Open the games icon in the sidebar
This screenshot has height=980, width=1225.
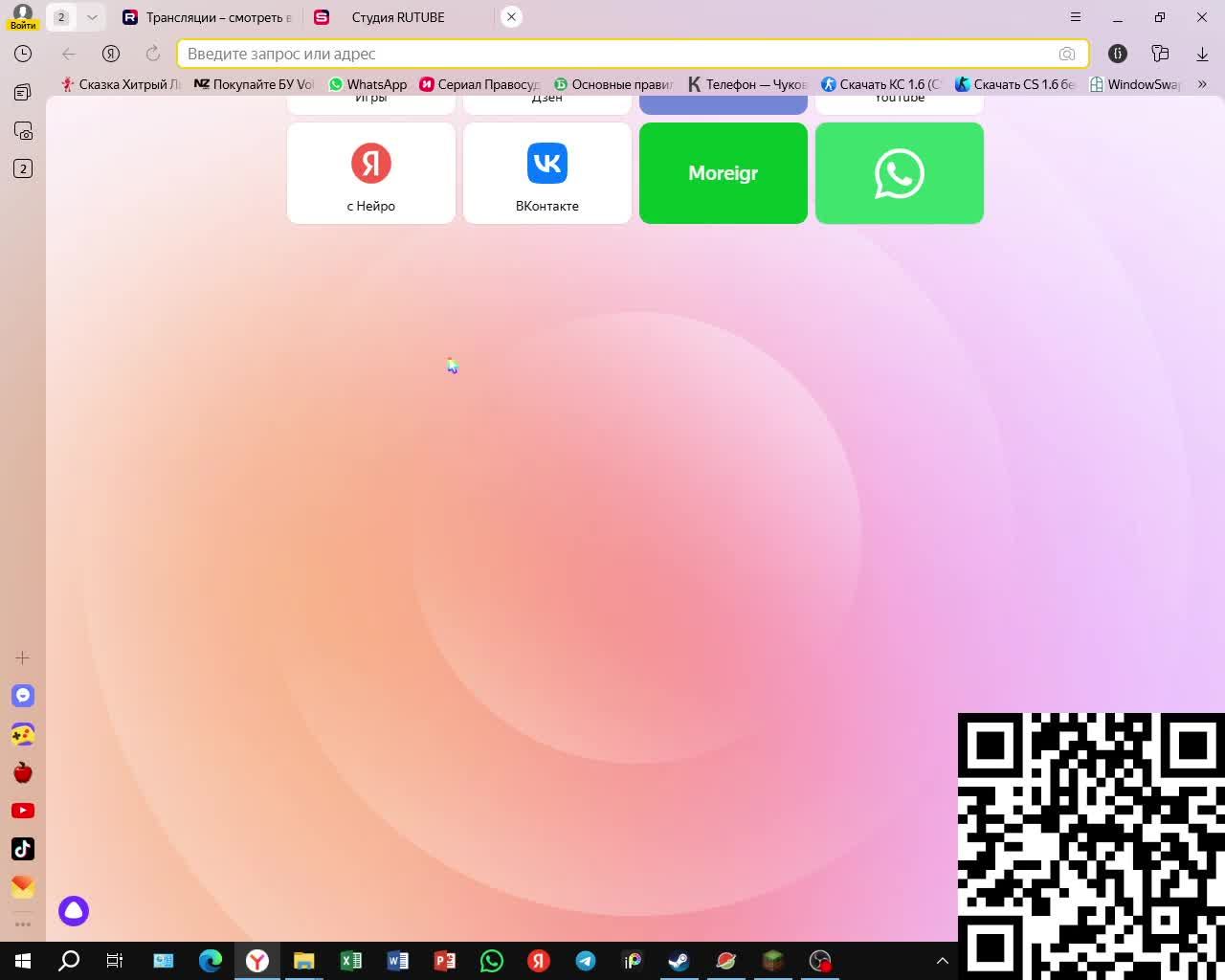point(23,734)
